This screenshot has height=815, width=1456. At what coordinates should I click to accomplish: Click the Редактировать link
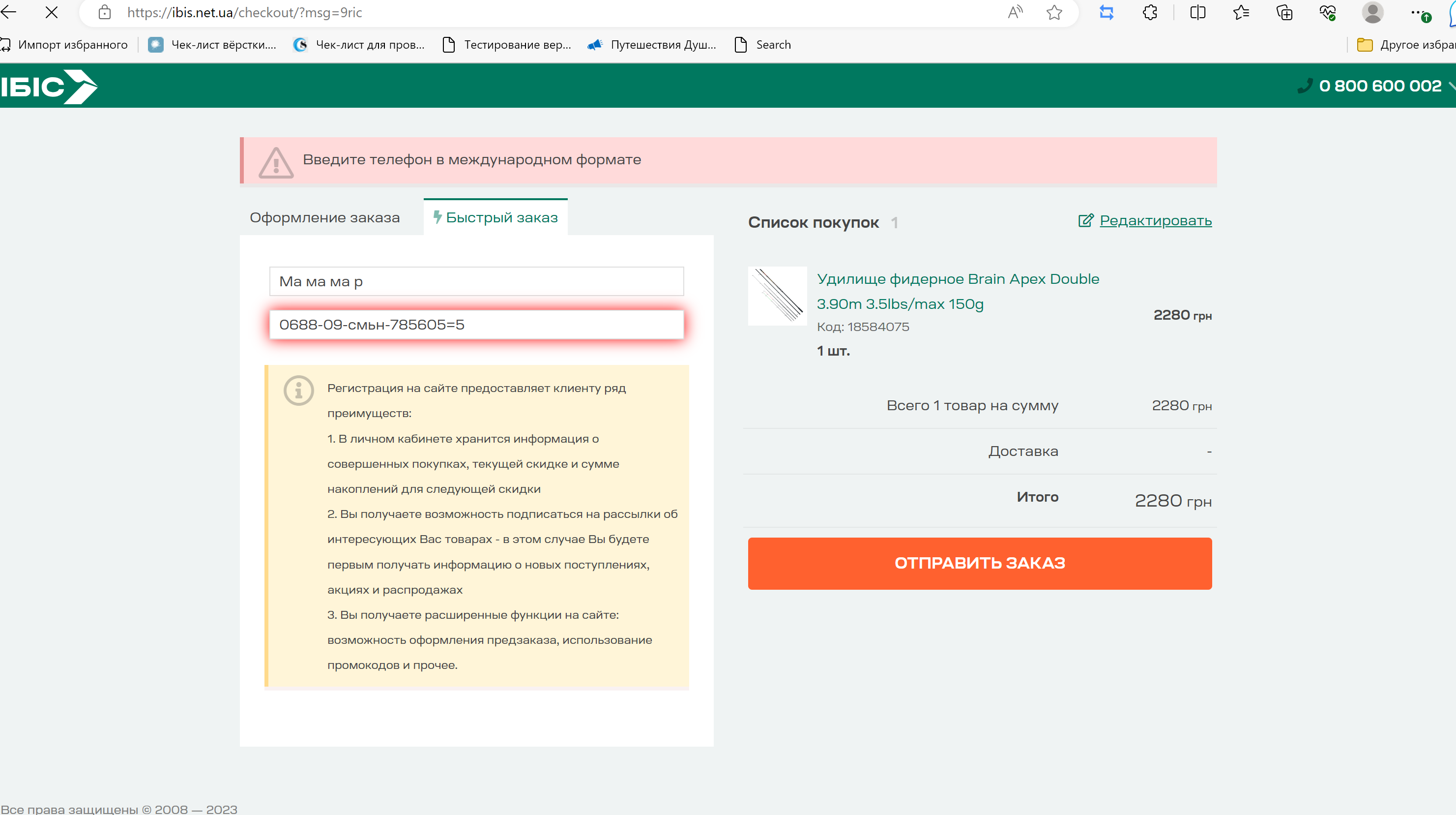1155,220
